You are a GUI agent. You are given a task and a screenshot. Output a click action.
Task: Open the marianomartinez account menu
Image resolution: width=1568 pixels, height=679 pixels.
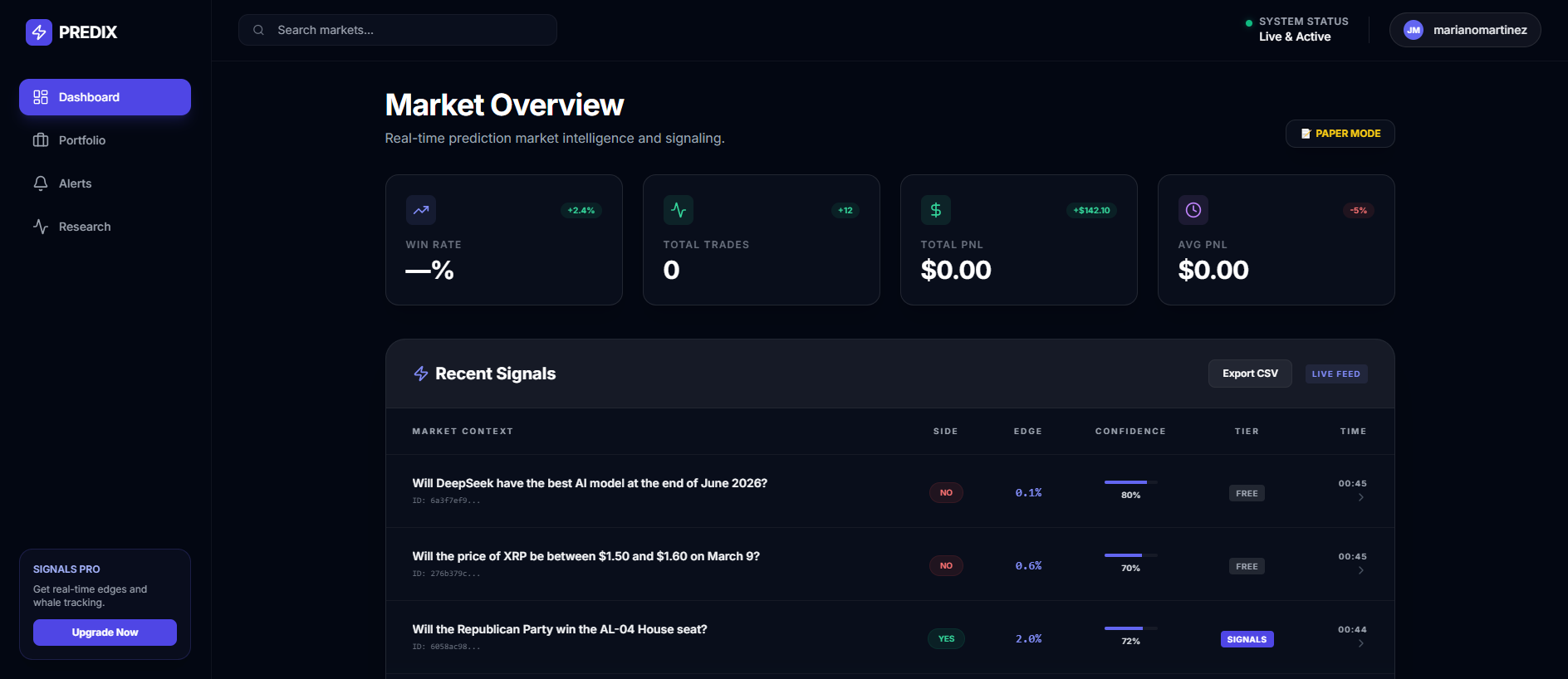point(1465,30)
